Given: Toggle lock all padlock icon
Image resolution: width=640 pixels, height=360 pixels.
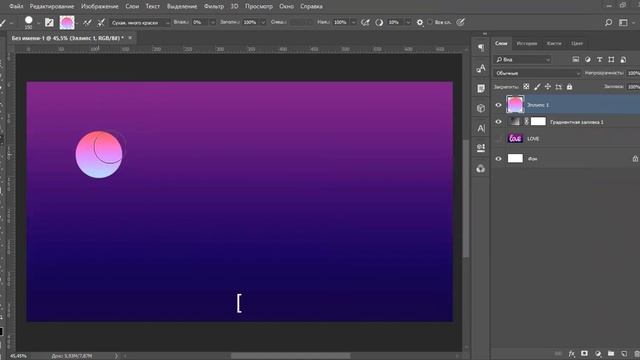Looking at the screenshot, I should point(569,87).
